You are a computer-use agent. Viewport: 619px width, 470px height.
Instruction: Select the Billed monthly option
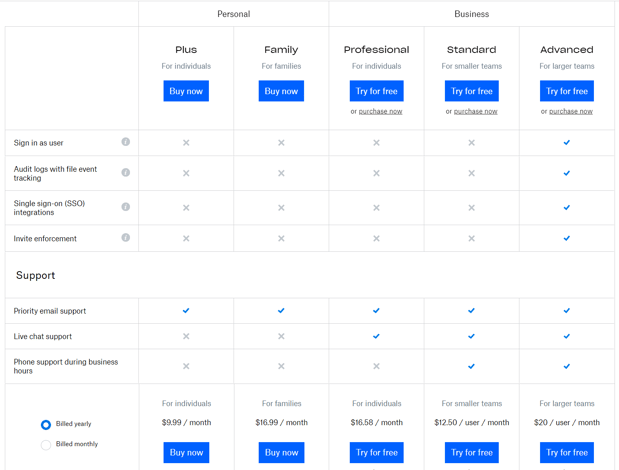(46, 444)
